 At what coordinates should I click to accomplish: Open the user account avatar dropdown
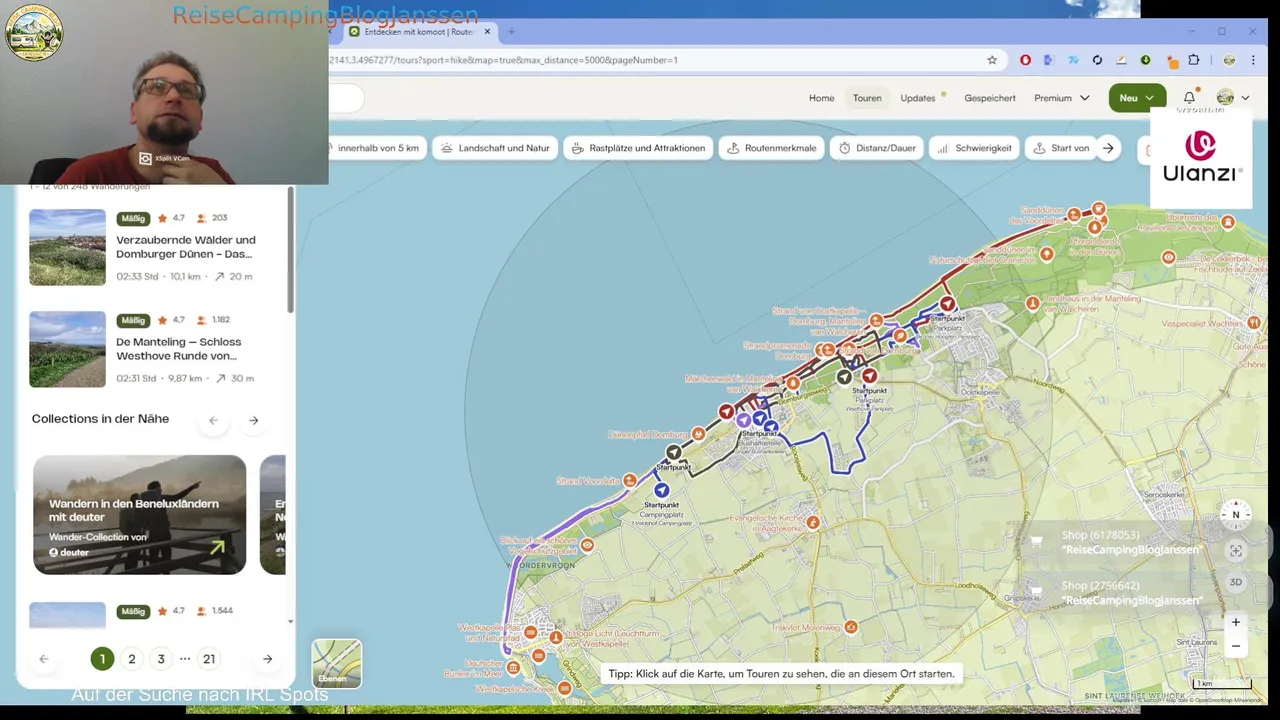(x=1232, y=98)
